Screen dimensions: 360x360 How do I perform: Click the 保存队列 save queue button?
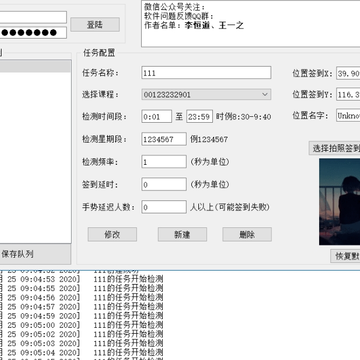35,254
